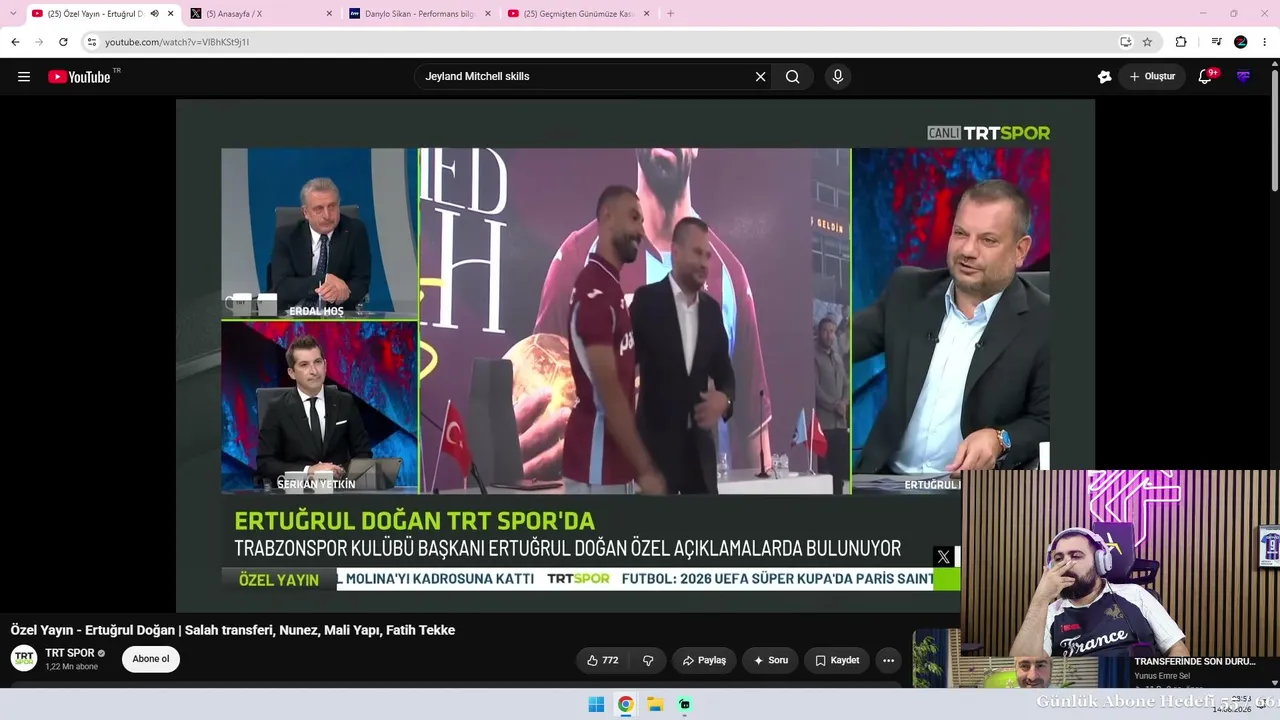Start voice search with microphone
This screenshot has height=720, width=1280.
838,77
